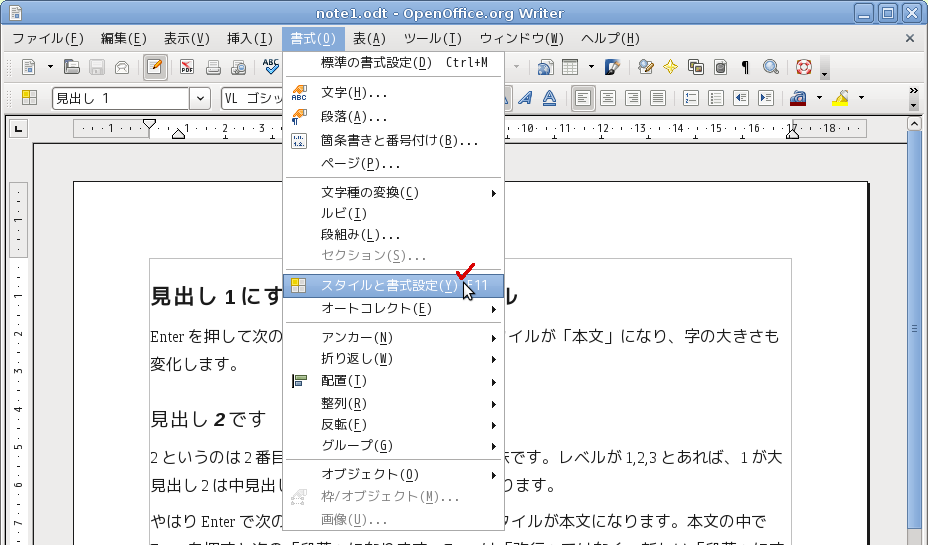
Task: Open ツール(T) menu
Action: coord(432,39)
